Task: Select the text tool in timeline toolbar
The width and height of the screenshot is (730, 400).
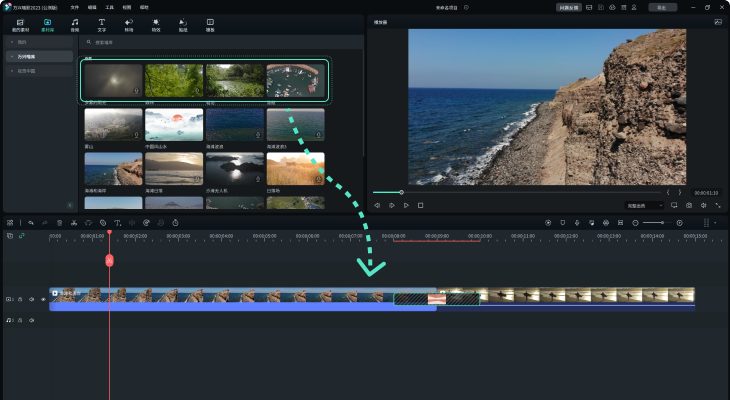Action: [x=117, y=222]
